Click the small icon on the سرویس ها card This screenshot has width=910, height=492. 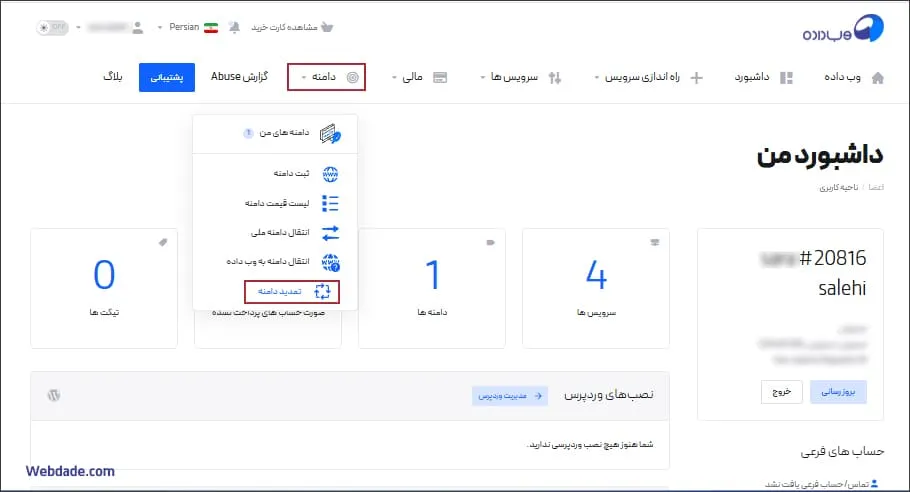coord(655,243)
